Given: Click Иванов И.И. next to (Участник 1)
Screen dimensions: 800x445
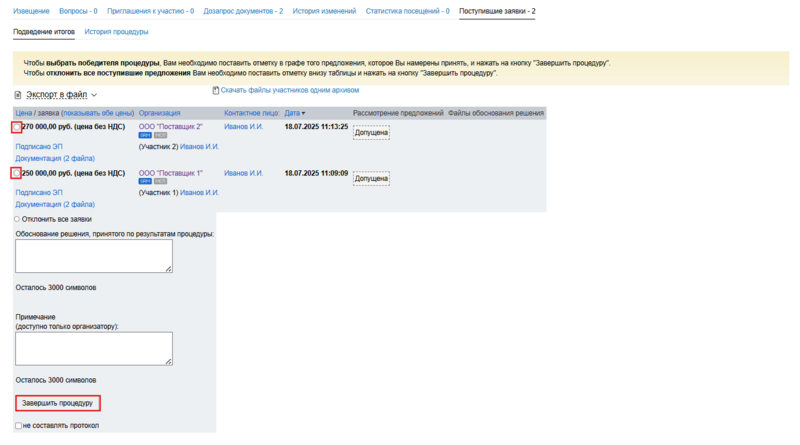Looking at the screenshot, I should point(199,192).
